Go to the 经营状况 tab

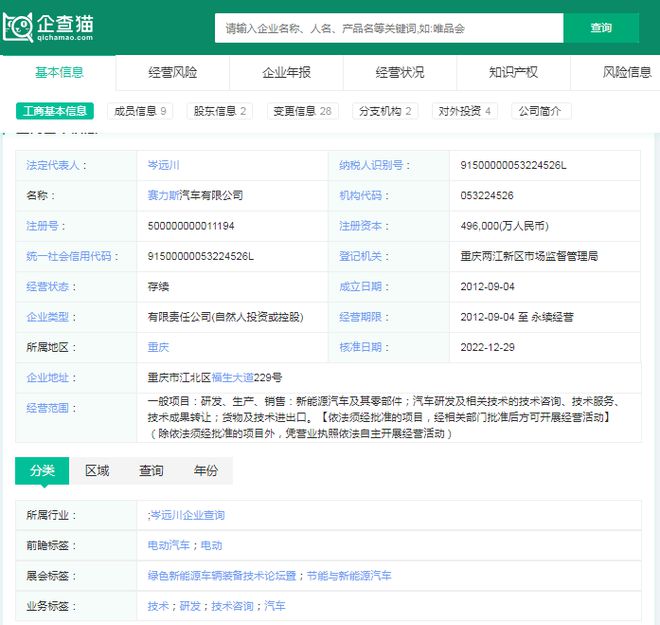[400, 72]
